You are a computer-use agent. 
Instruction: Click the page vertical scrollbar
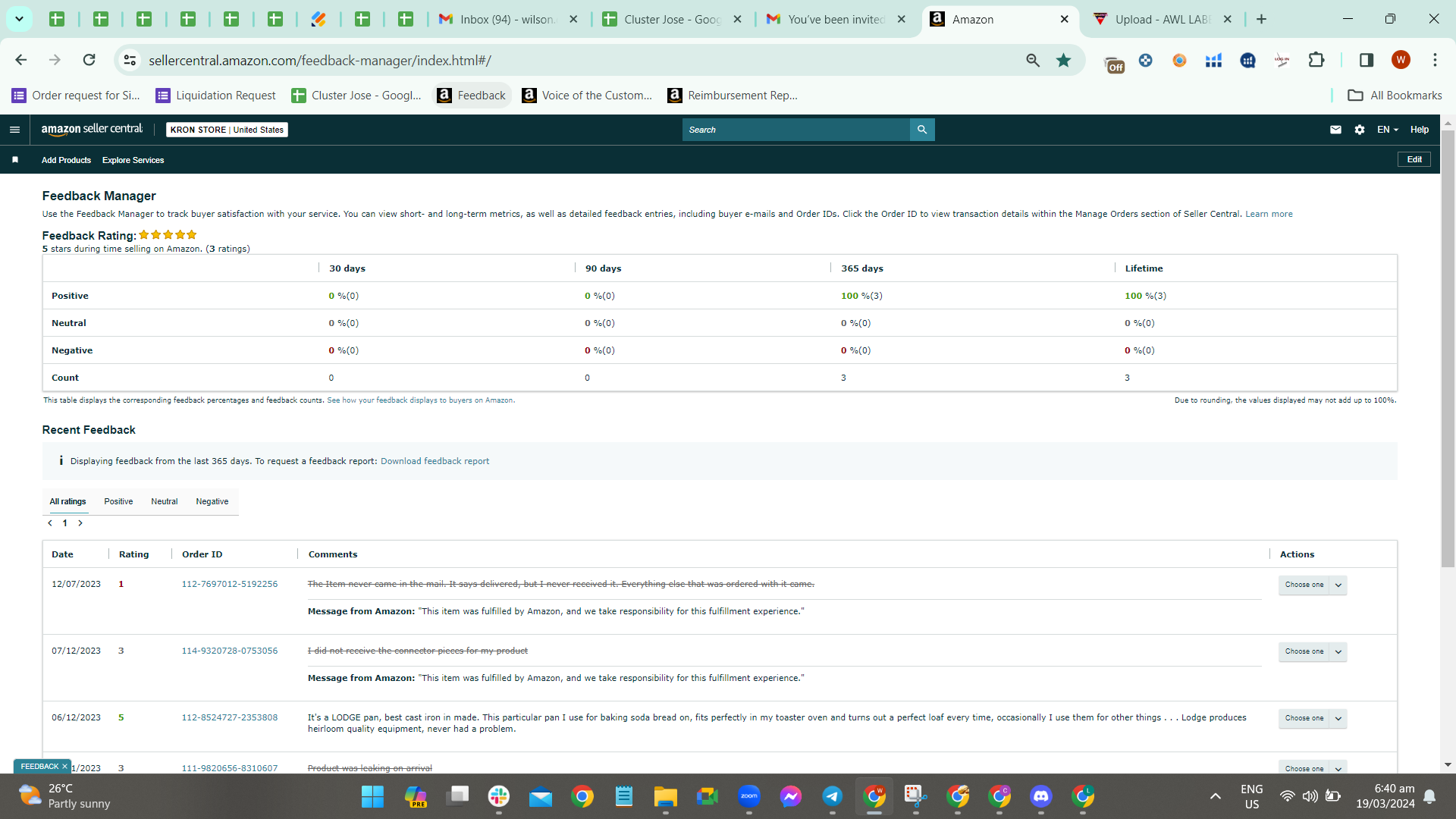click(1448, 349)
